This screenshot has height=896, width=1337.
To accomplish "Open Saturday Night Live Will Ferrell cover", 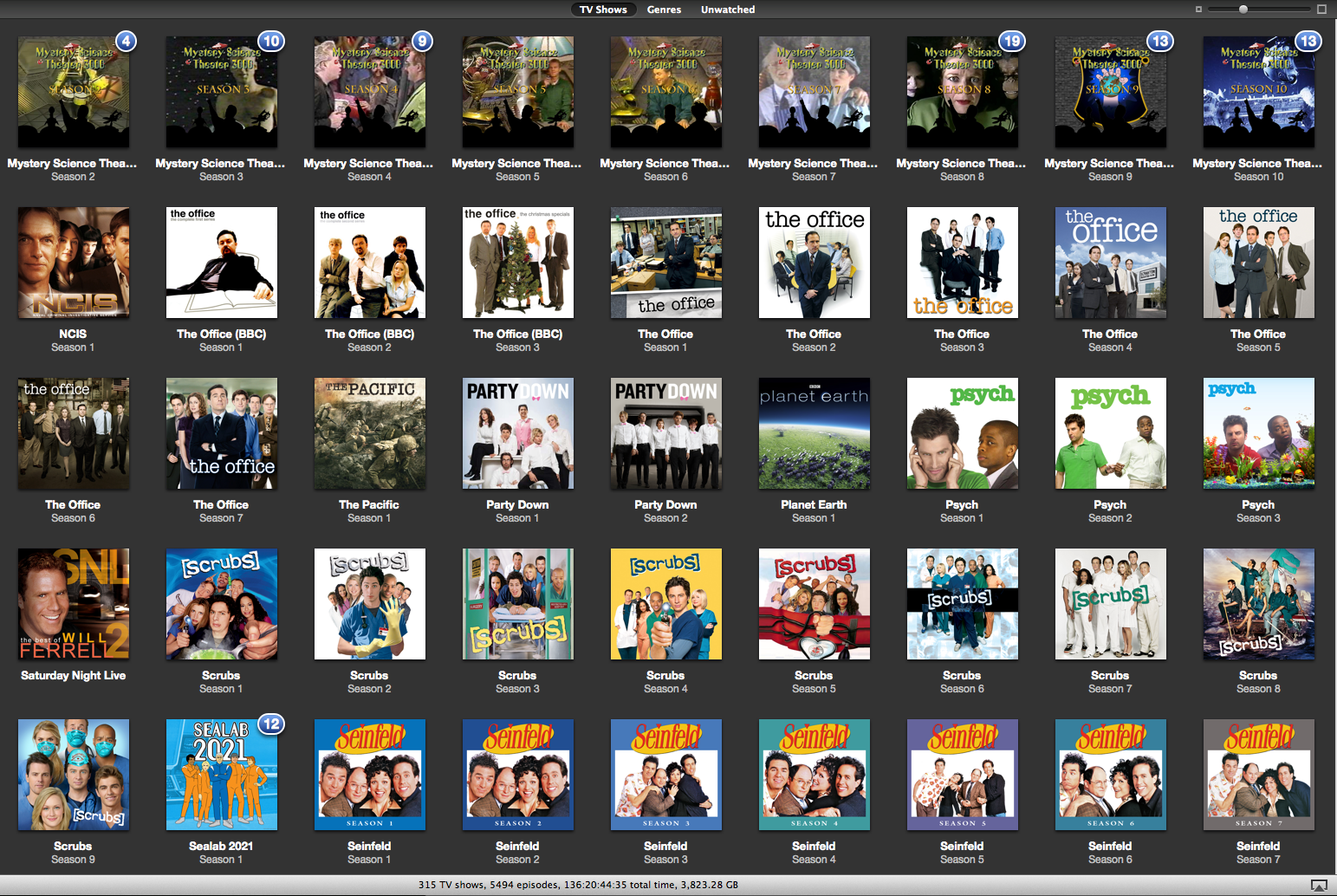I will tap(74, 604).
